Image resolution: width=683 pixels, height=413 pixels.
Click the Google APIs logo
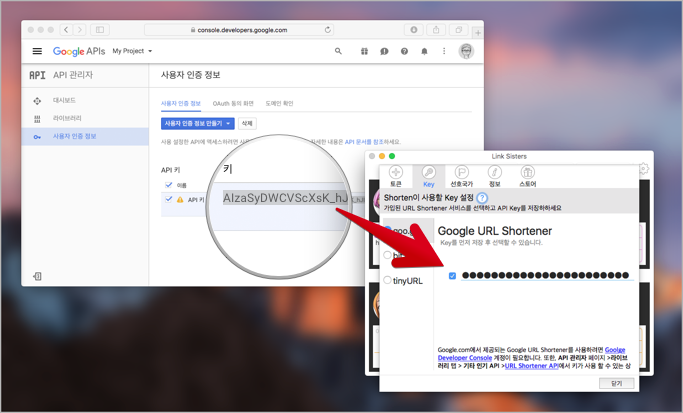(x=79, y=51)
